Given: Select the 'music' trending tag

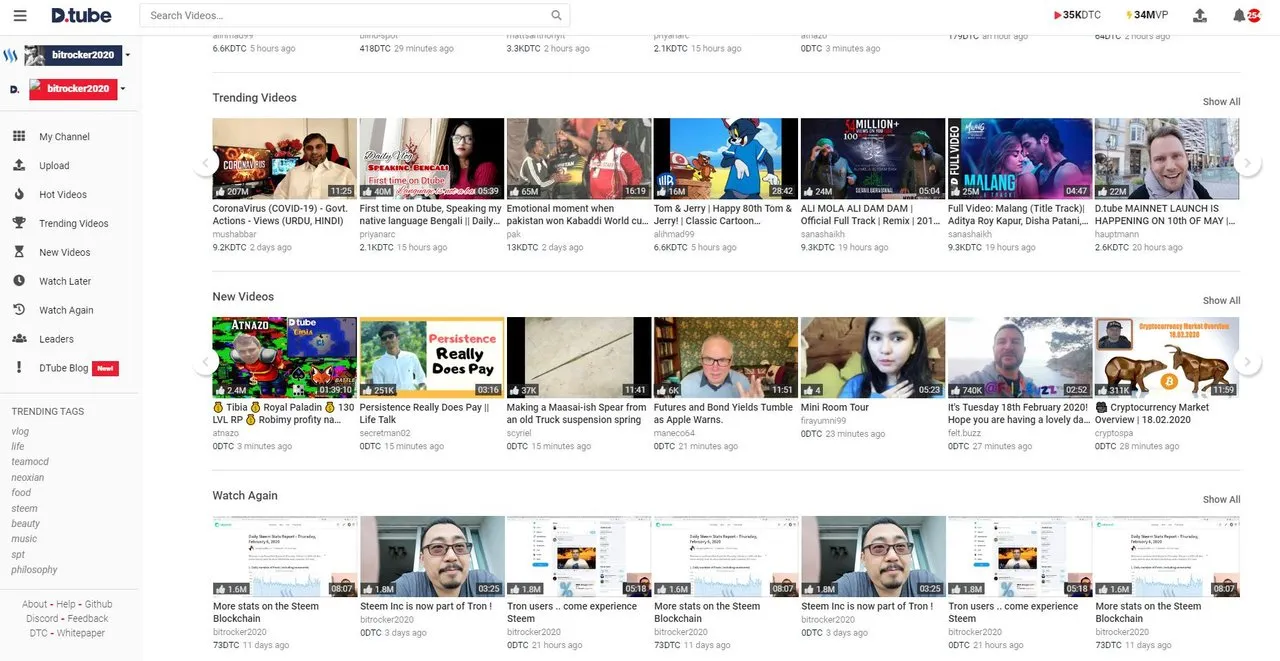Looking at the screenshot, I should coord(24,539).
